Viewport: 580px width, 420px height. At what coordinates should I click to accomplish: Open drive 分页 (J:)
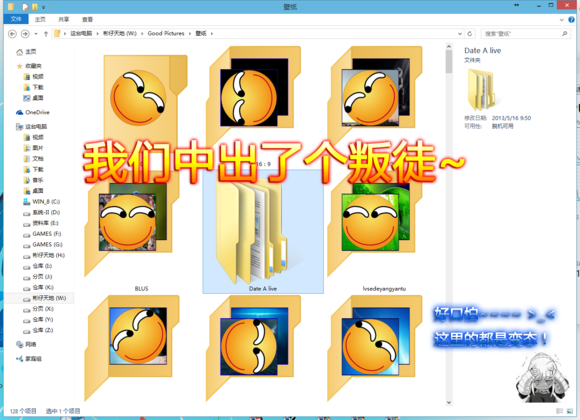[x=38, y=277]
